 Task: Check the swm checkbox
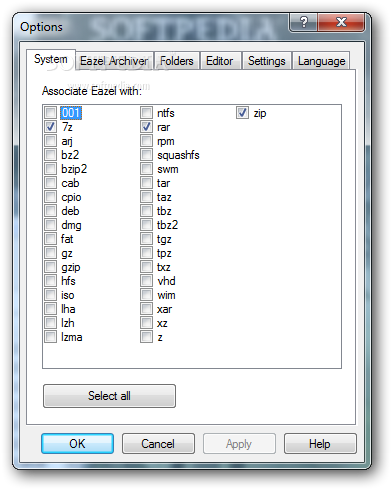146,169
